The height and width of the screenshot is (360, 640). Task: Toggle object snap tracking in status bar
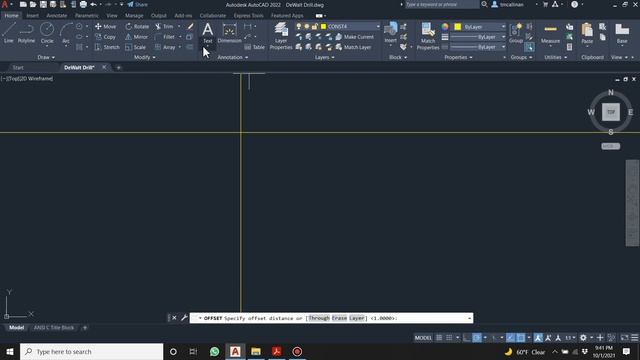coord(511,338)
